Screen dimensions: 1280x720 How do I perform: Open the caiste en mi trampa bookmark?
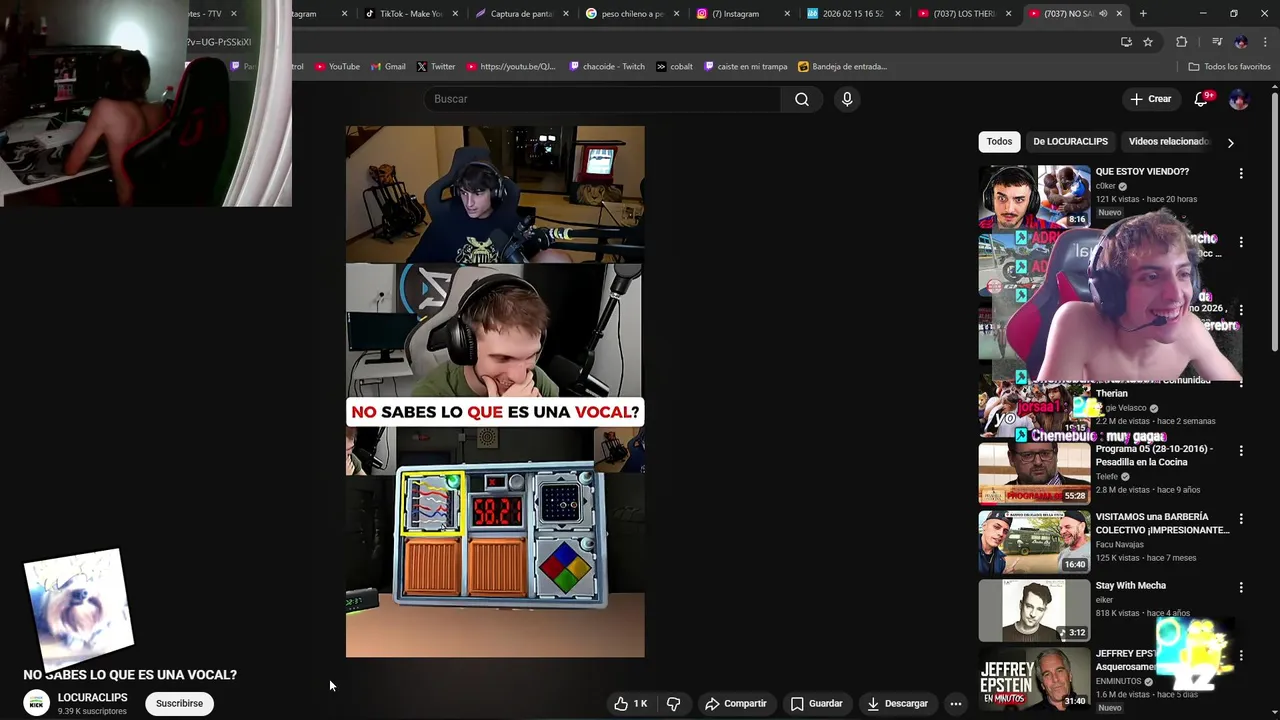pos(746,67)
